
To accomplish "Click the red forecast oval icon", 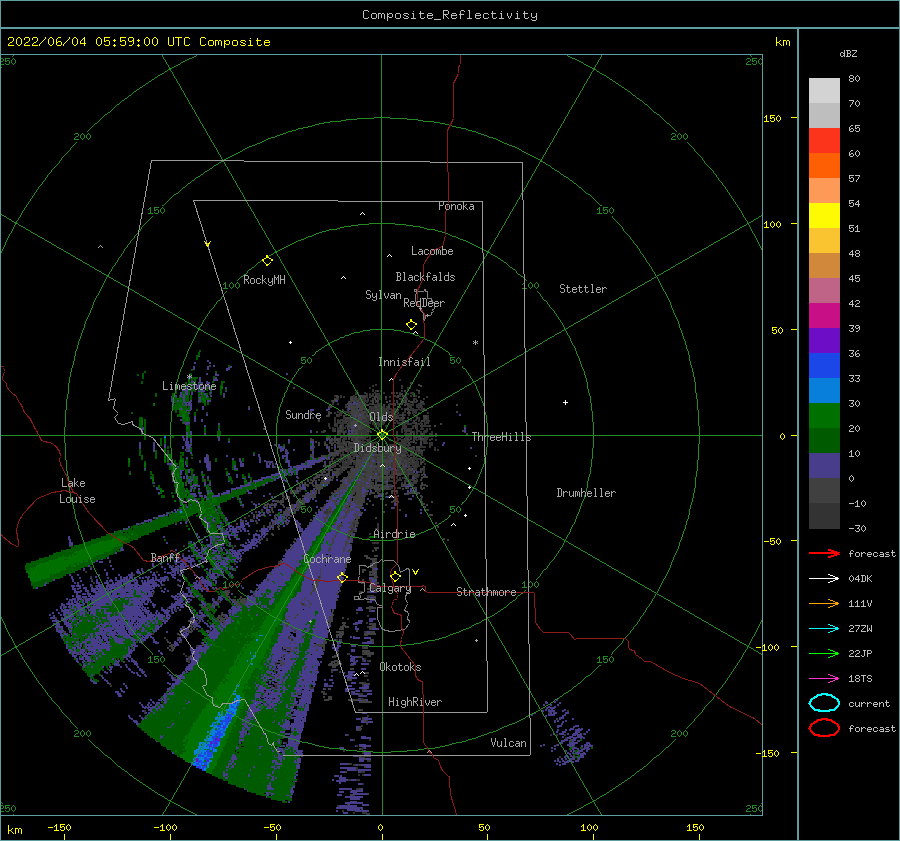I will pyautogui.click(x=824, y=728).
